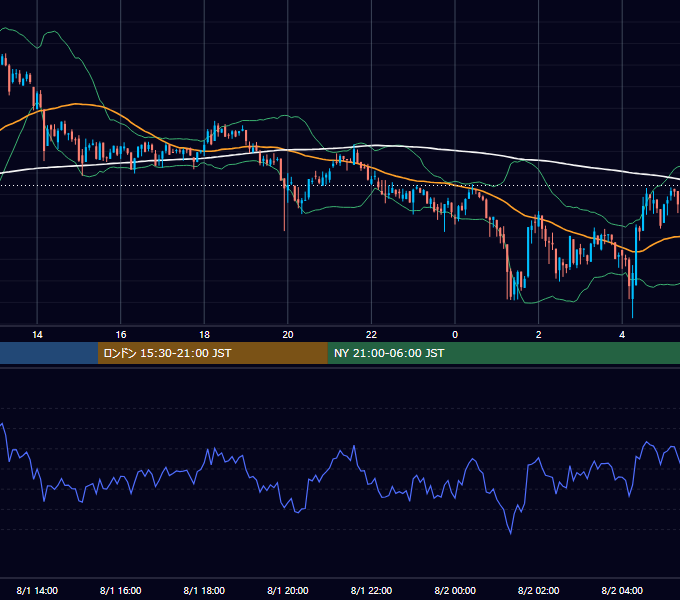Screen dimensions: 680x600
Task: Click the 8/2 02:00 date label
Action: click(x=539, y=590)
